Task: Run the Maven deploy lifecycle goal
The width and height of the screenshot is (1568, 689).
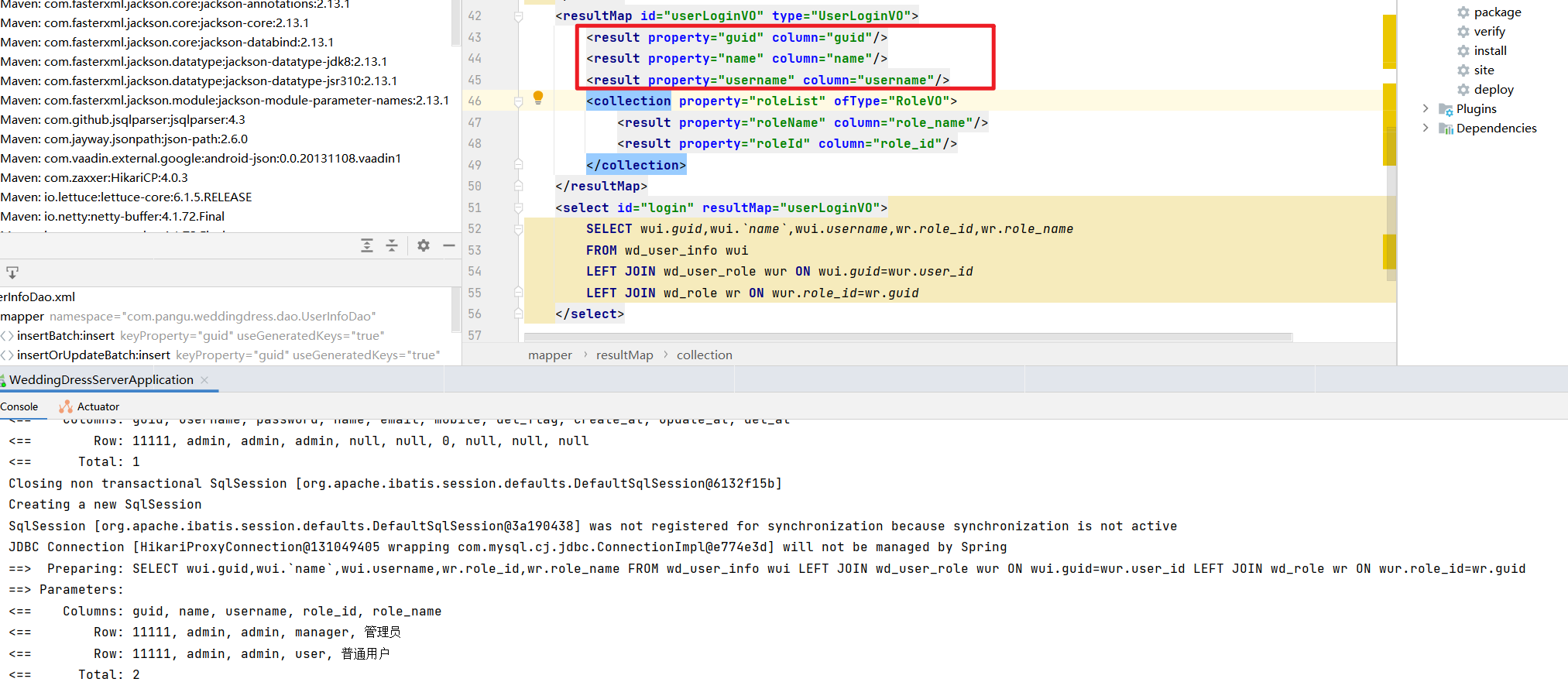Action: pyautogui.click(x=1493, y=90)
